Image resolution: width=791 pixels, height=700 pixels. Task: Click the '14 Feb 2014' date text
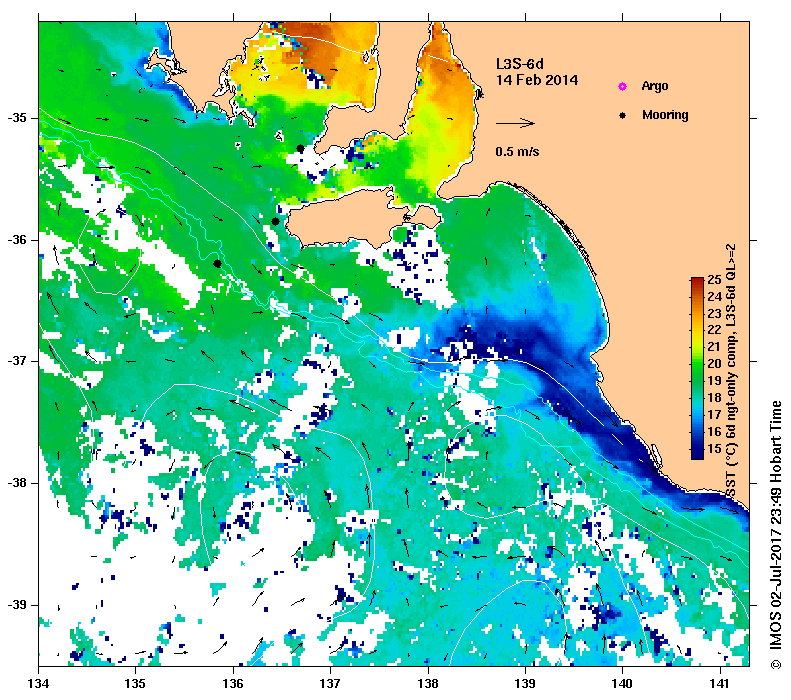coord(537,80)
